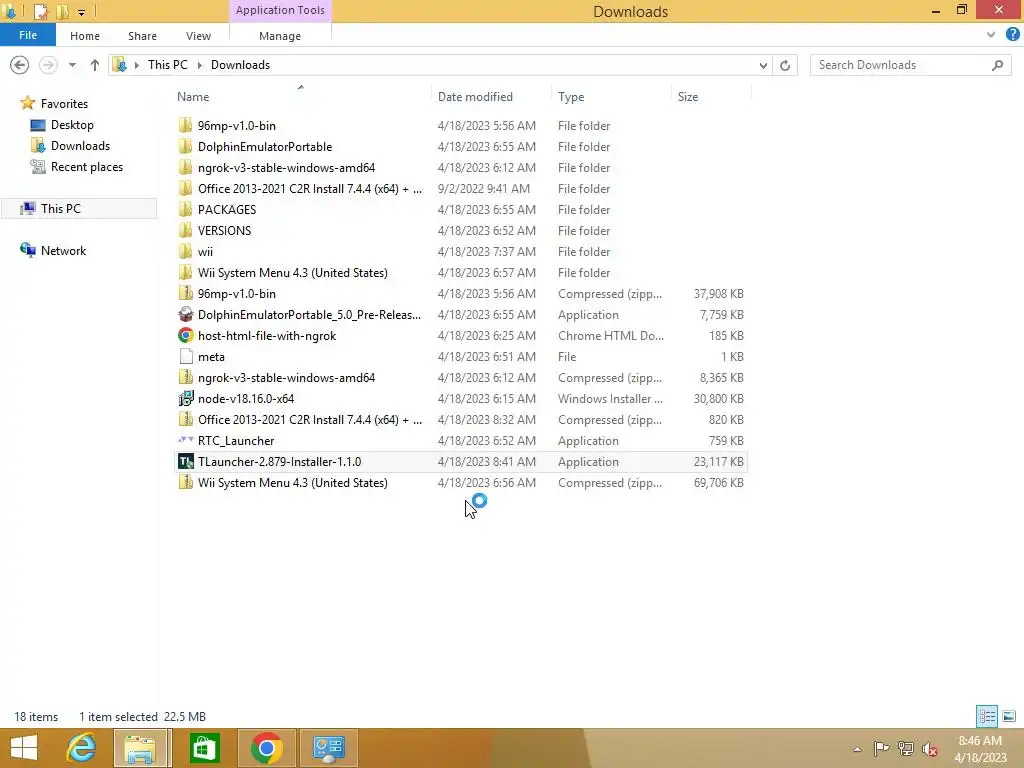Open Windows Store from taskbar

coord(204,748)
